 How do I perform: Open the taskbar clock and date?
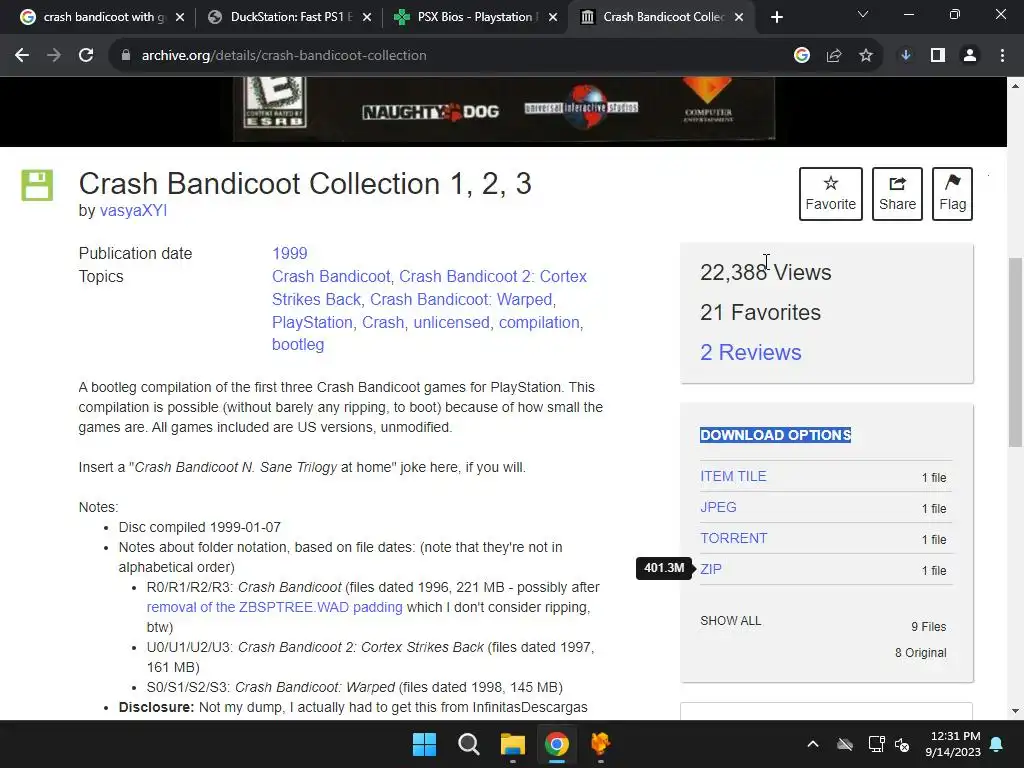tap(953, 744)
